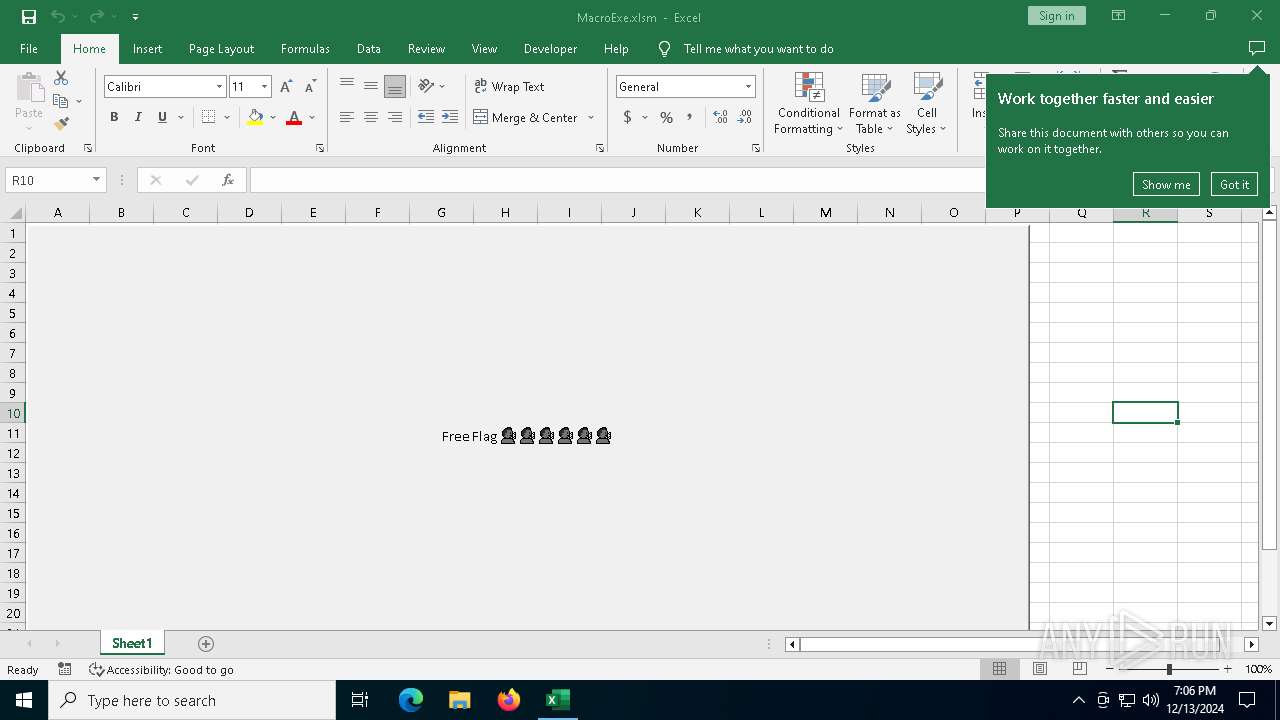Pick the yellow fill color bucket

coord(255,118)
